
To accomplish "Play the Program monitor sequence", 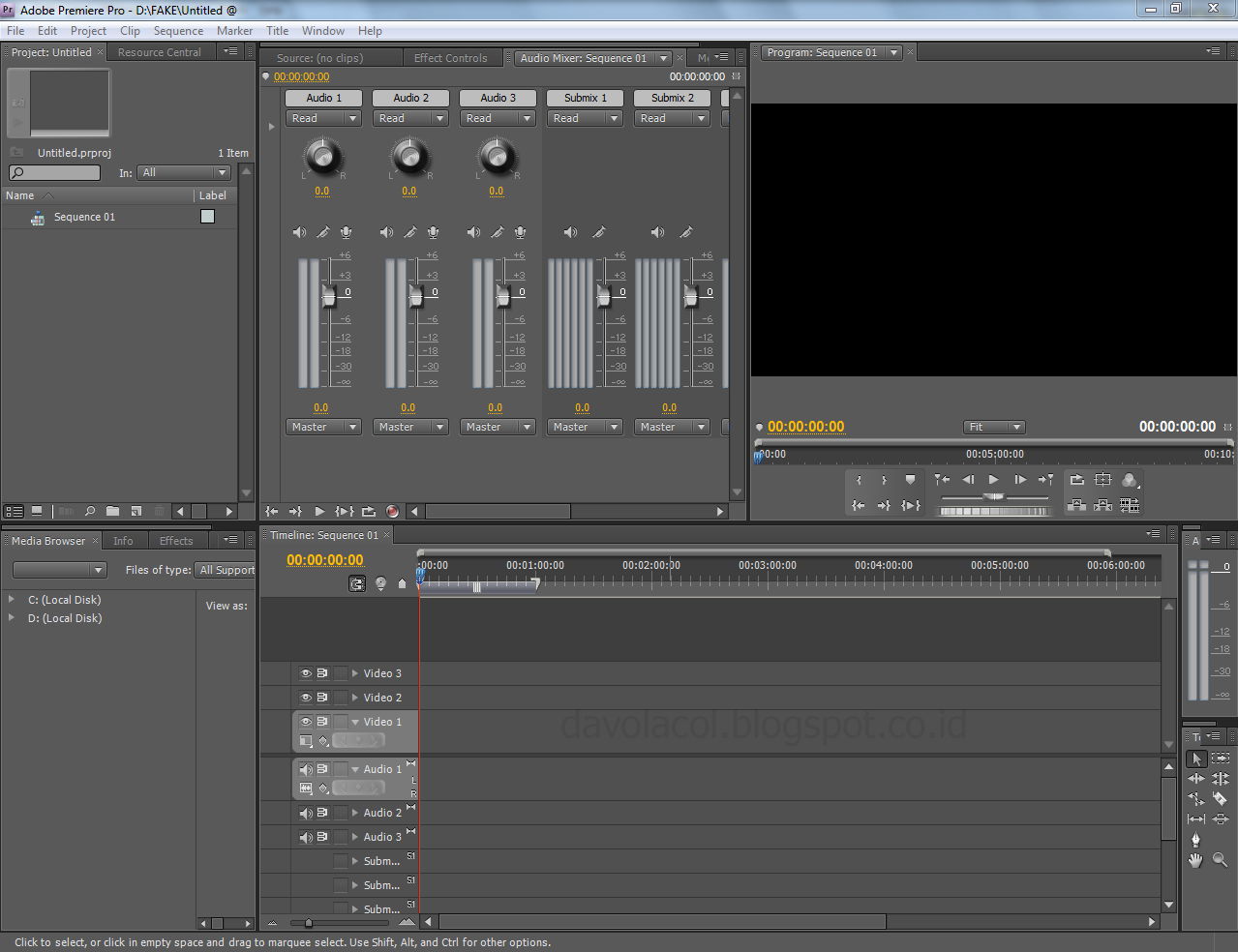I will pyautogui.click(x=993, y=480).
